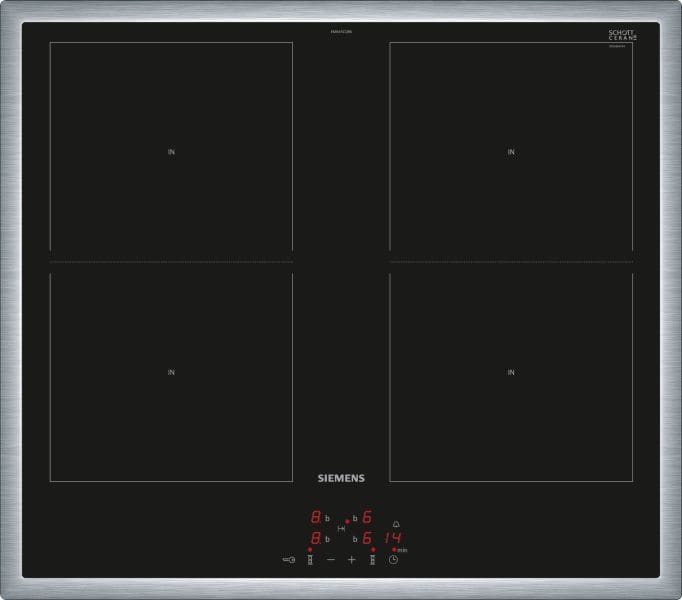Viewport: 682px width, 600px height.
Task: Select the left flex zone icon beside minus
Action: click(x=310, y=560)
